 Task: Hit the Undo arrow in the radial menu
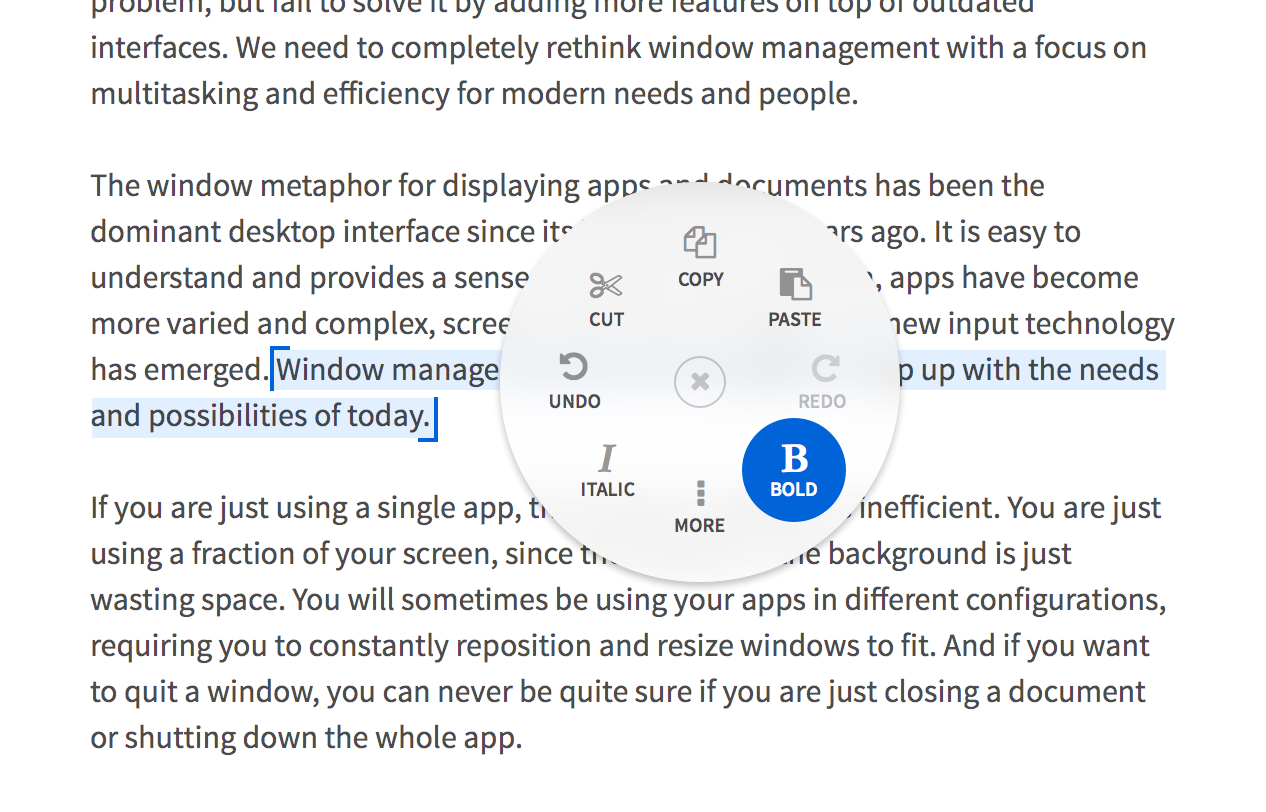coord(574,368)
